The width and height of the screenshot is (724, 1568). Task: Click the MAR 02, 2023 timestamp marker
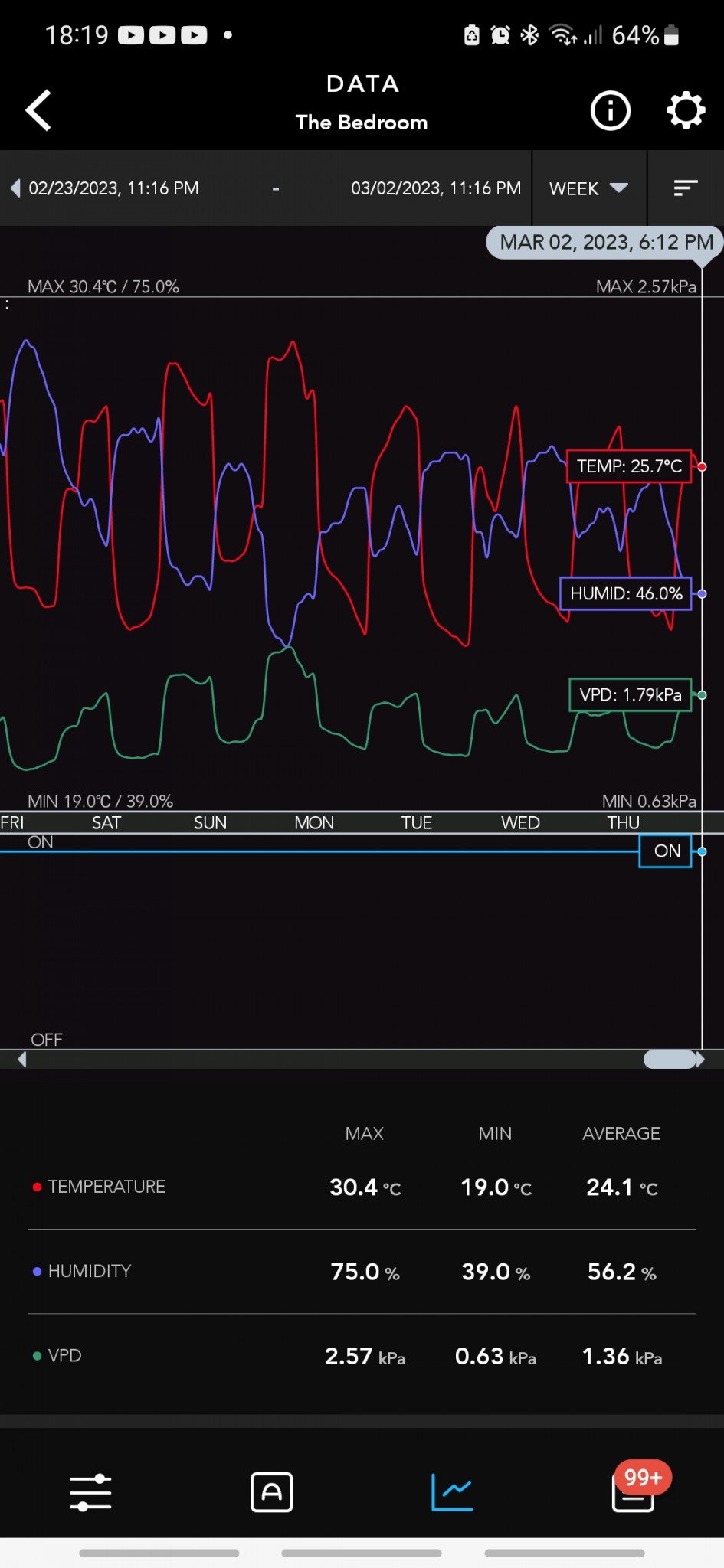click(605, 243)
